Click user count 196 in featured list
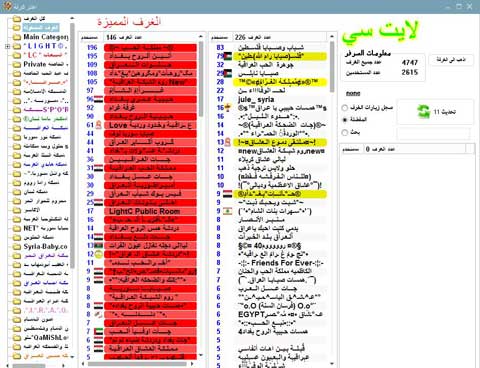The image size is (480, 368). (92, 48)
